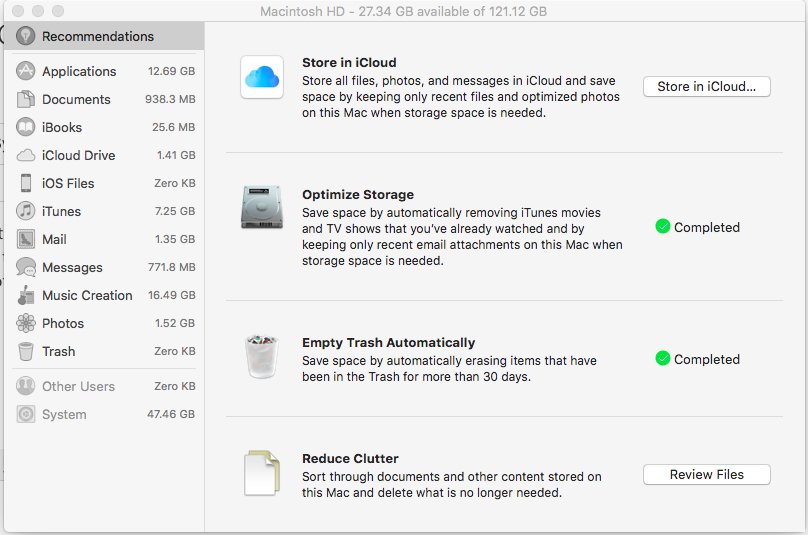Select Recommendations in the sidebar

[x=104, y=36]
